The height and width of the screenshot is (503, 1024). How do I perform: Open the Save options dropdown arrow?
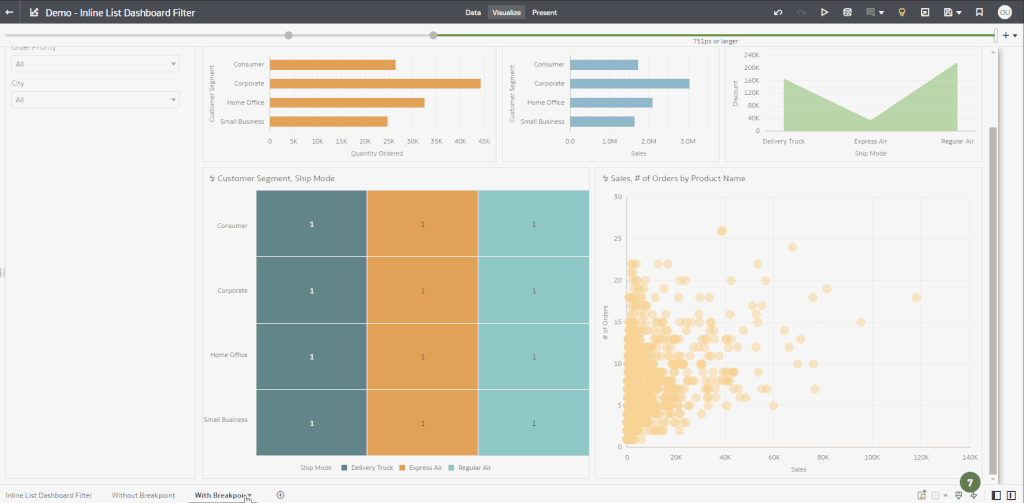coord(960,13)
